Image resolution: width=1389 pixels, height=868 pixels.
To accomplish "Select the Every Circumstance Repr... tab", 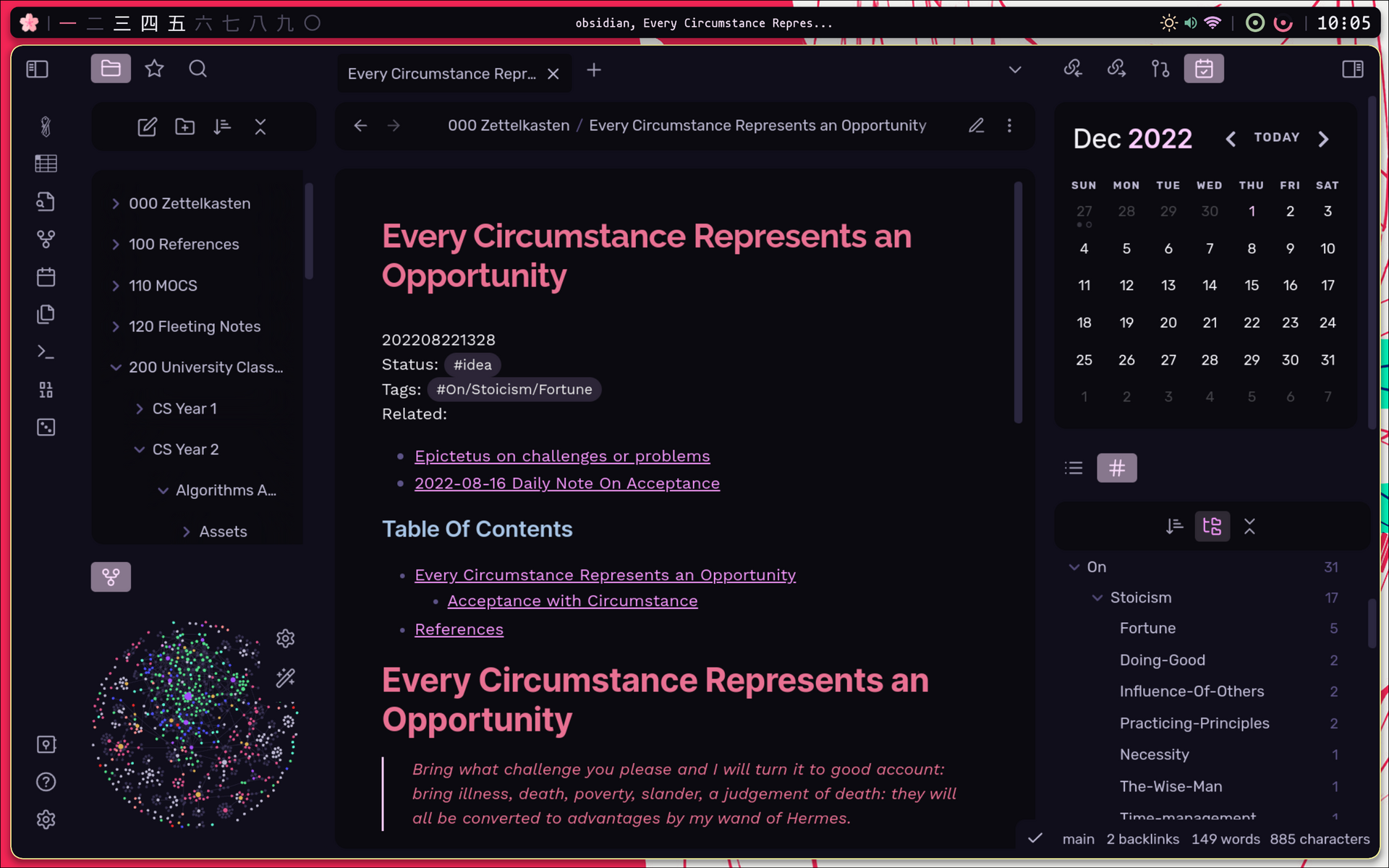I will [x=441, y=74].
